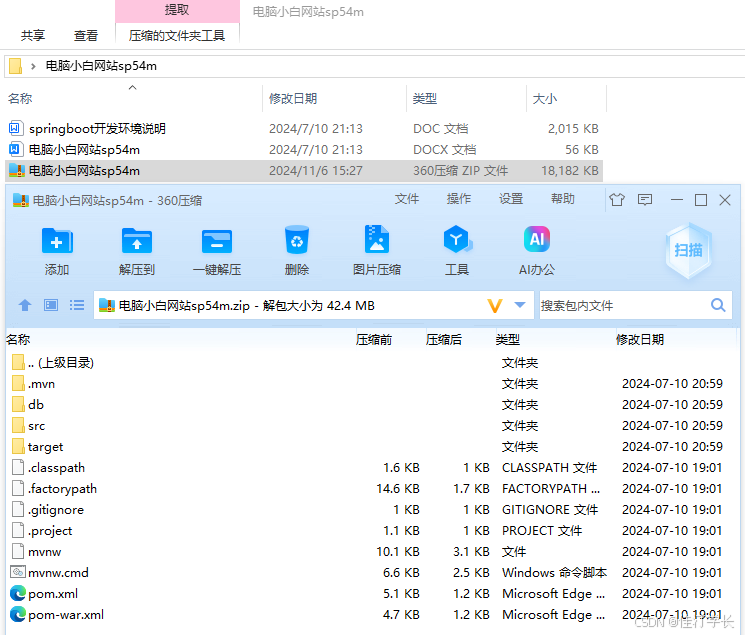Switch to the icon view mode button

(51, 305)
